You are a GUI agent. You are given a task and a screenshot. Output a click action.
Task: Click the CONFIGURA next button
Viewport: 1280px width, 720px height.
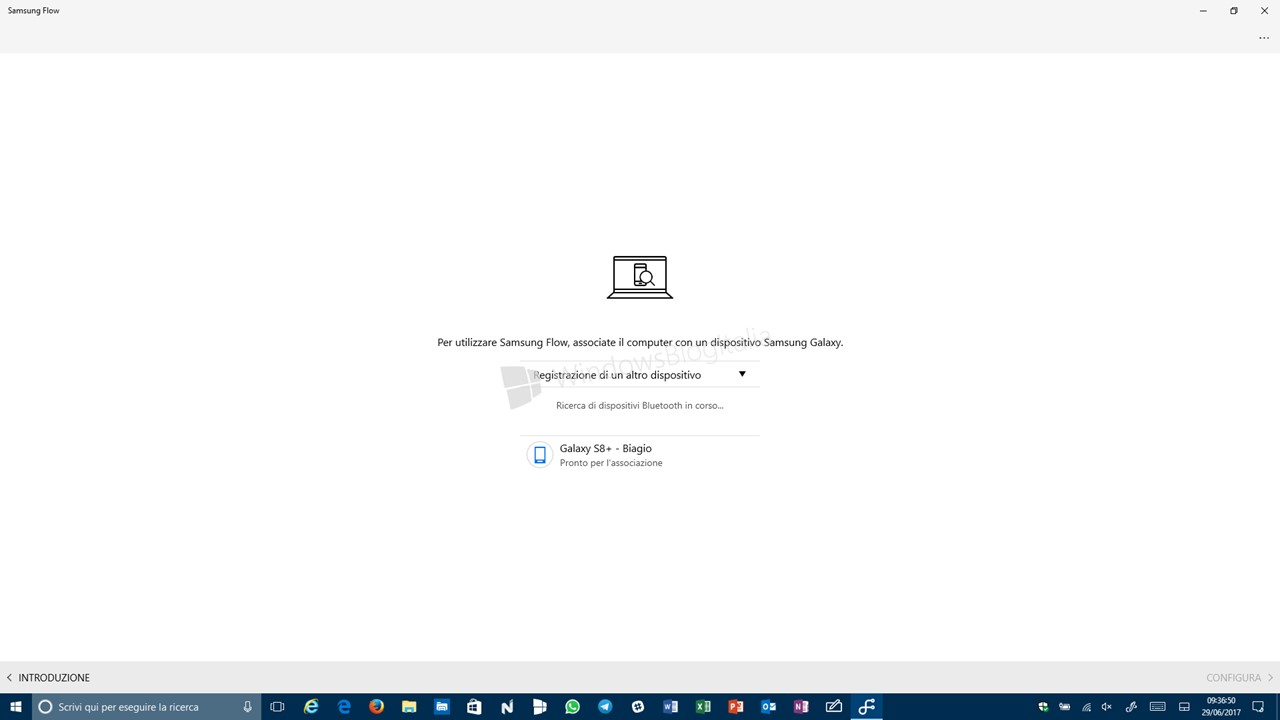(x=1240, y=677)
